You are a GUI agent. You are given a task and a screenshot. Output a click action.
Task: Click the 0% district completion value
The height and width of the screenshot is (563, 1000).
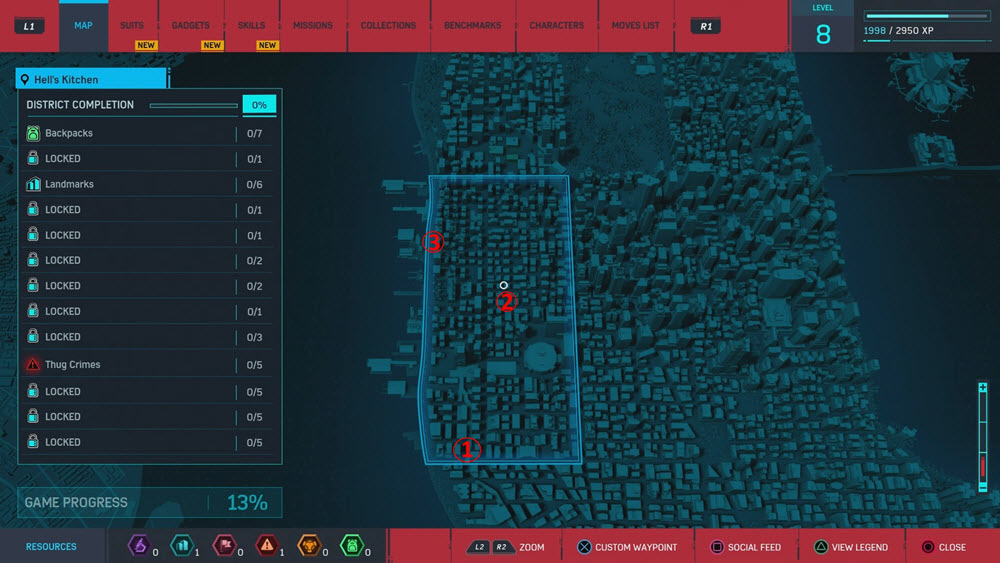(x=259, y=105)
